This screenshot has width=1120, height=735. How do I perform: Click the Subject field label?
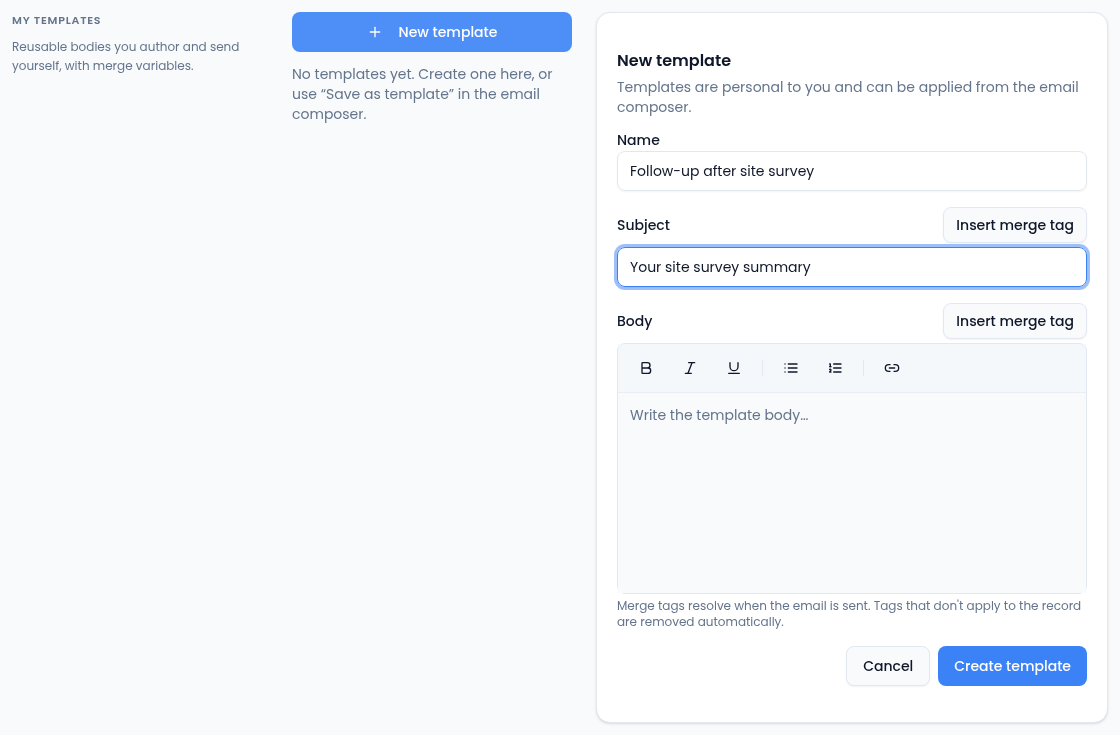point(643,225)
